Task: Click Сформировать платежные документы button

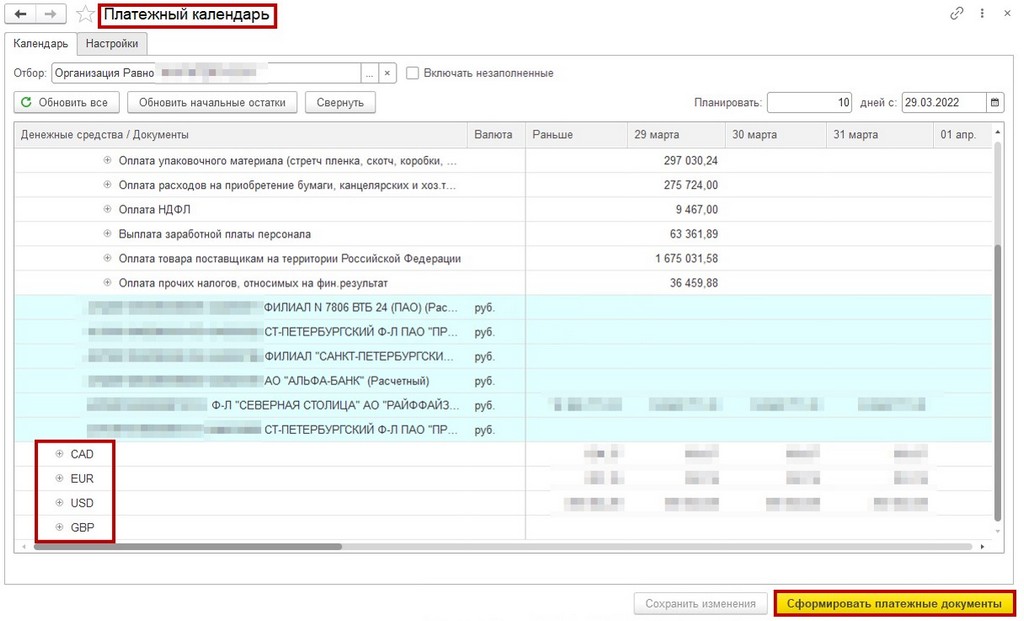Action: [894, 603]
